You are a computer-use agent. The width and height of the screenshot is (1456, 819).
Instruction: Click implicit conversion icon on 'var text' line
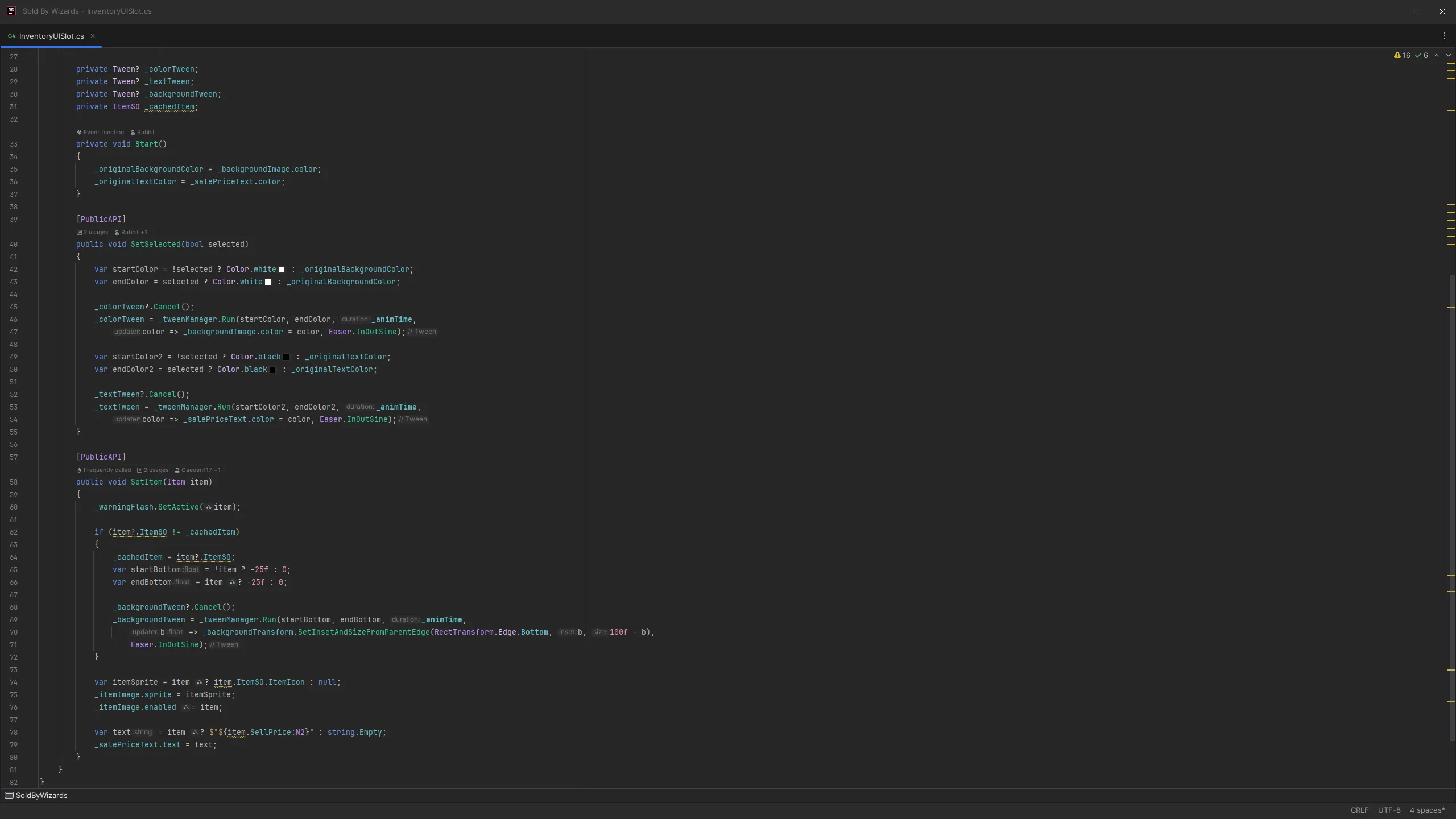point(195,733)
